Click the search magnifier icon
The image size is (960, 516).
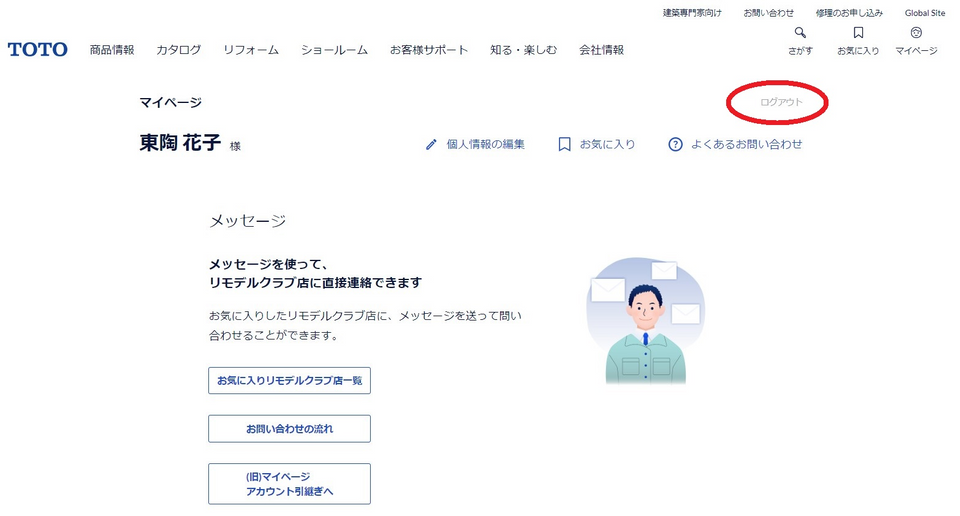[x=800, y=33]
